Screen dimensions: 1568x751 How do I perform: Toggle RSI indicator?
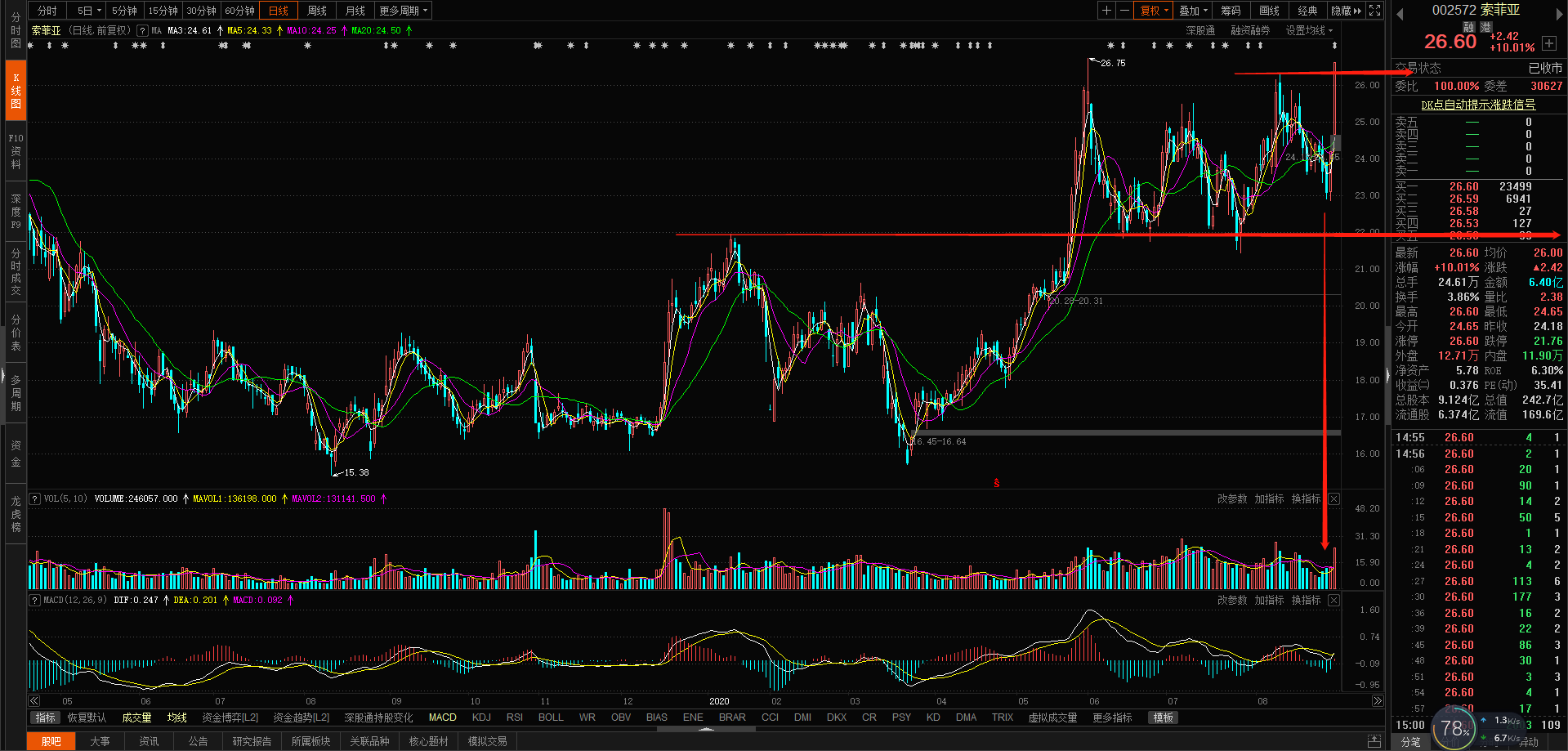click(x=515, y=717)
